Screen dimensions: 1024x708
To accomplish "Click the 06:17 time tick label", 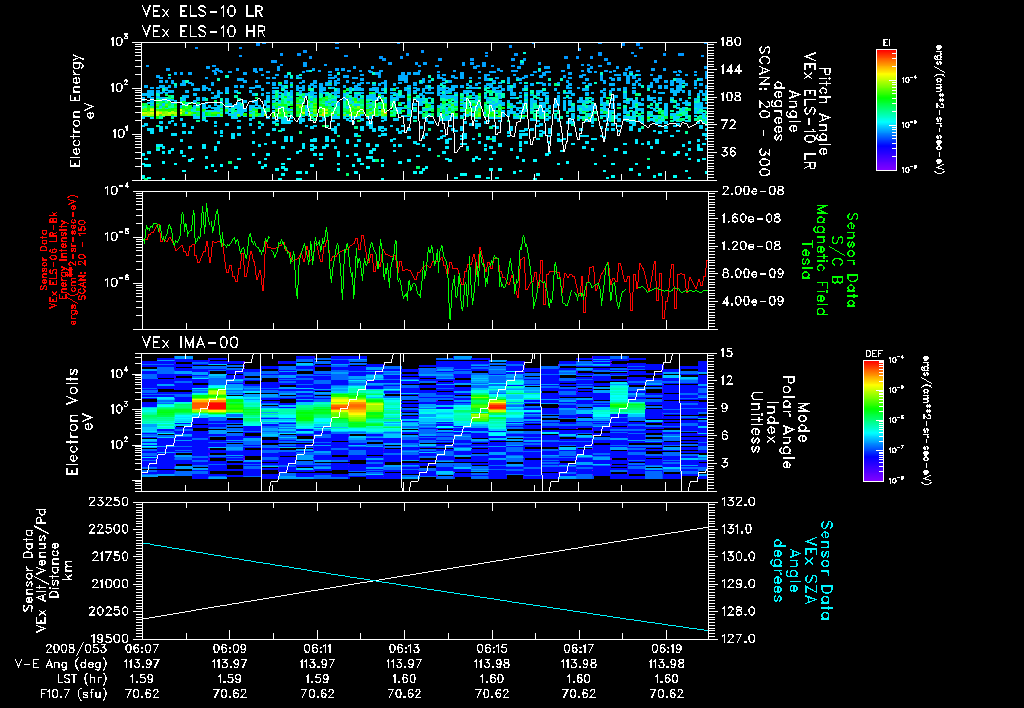I will (x=579, y=649).
